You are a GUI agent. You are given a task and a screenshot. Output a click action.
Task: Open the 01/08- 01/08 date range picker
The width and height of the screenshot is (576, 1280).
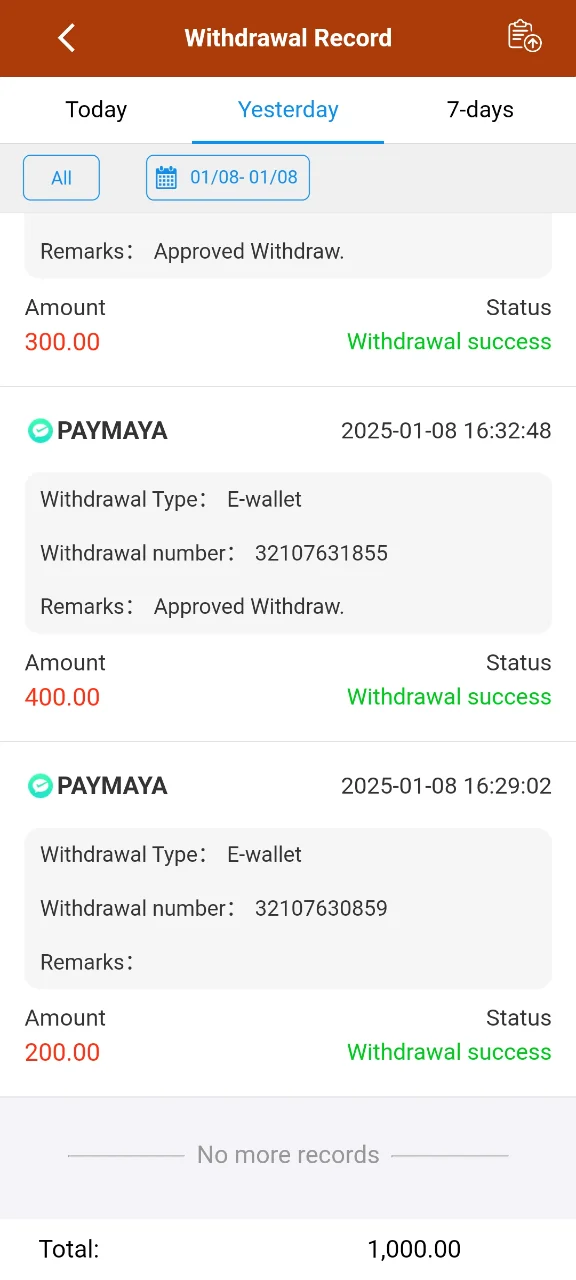pyautogui.click(x=228, y=178)
